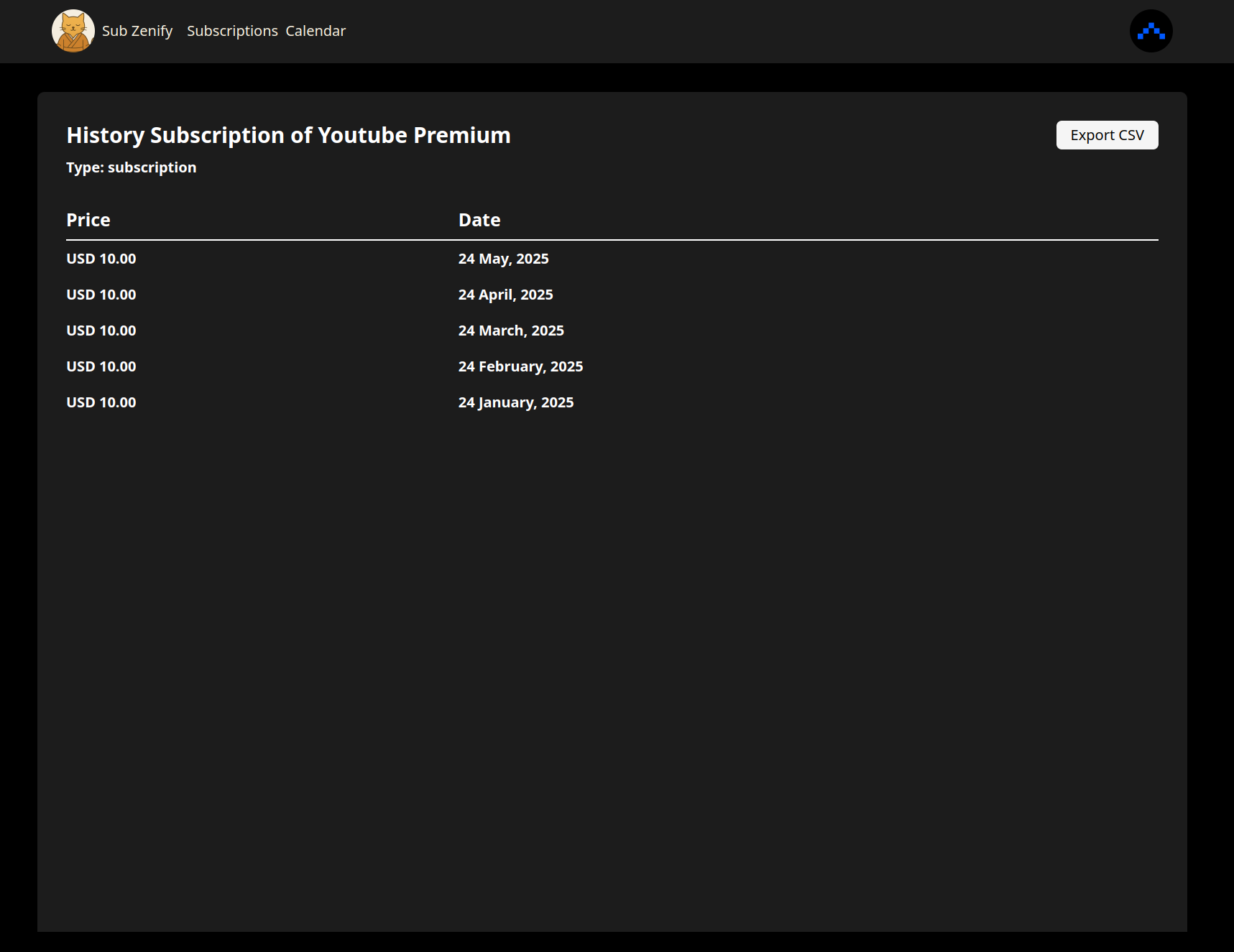The image size is (1234, 952).
Task: Click the Type: subscription label
Action: (131, 167)
